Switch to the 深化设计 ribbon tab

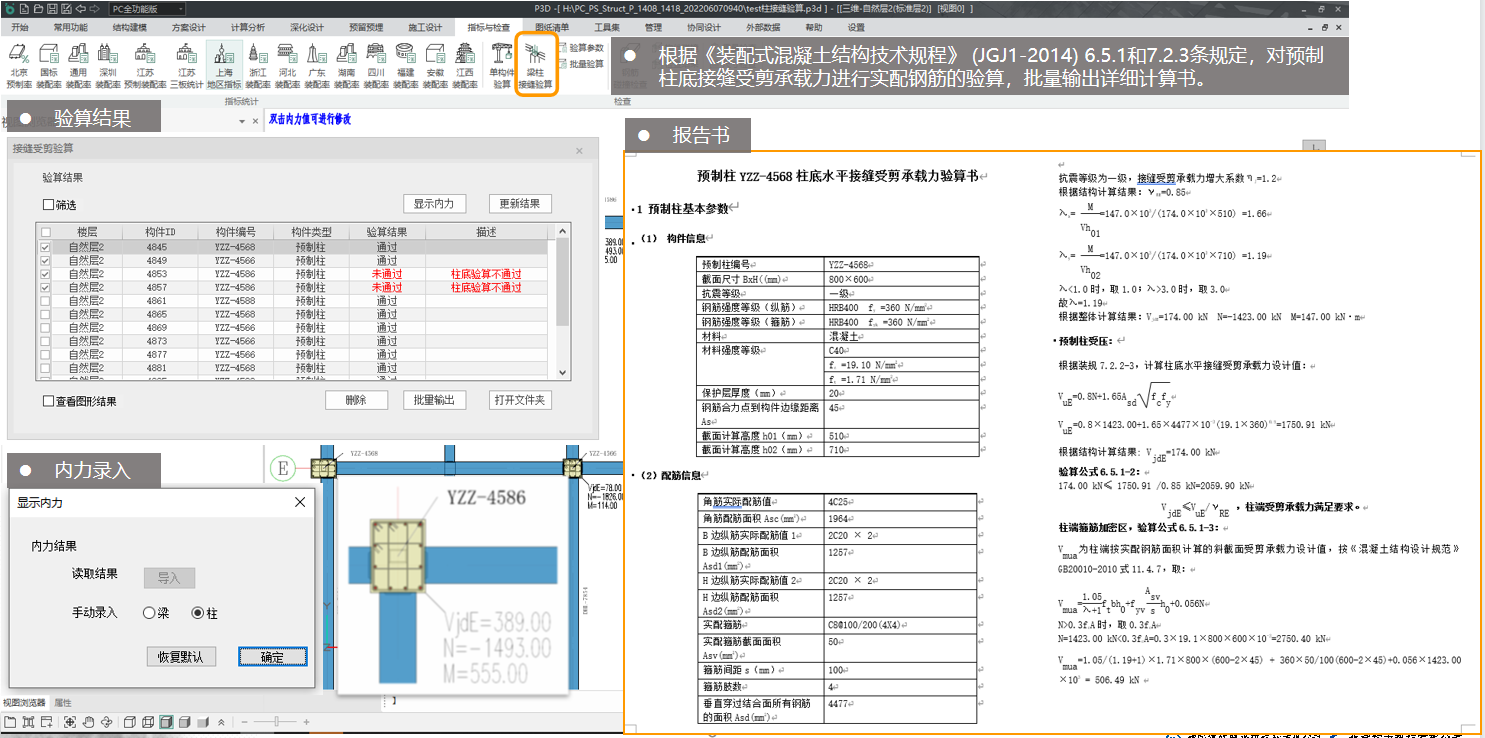[307, 27]
